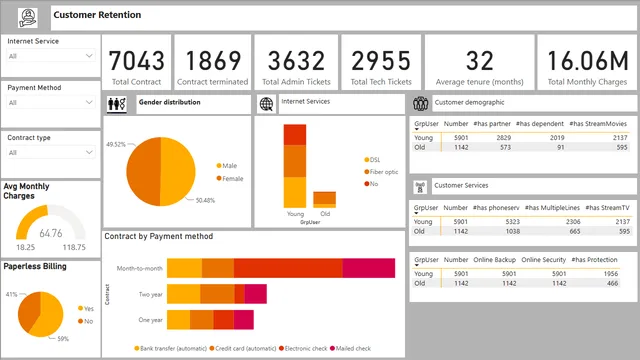The width and height of the screenshot is (640, 360).
Task: Click the Online Backup column header
Action: (494, 260)
